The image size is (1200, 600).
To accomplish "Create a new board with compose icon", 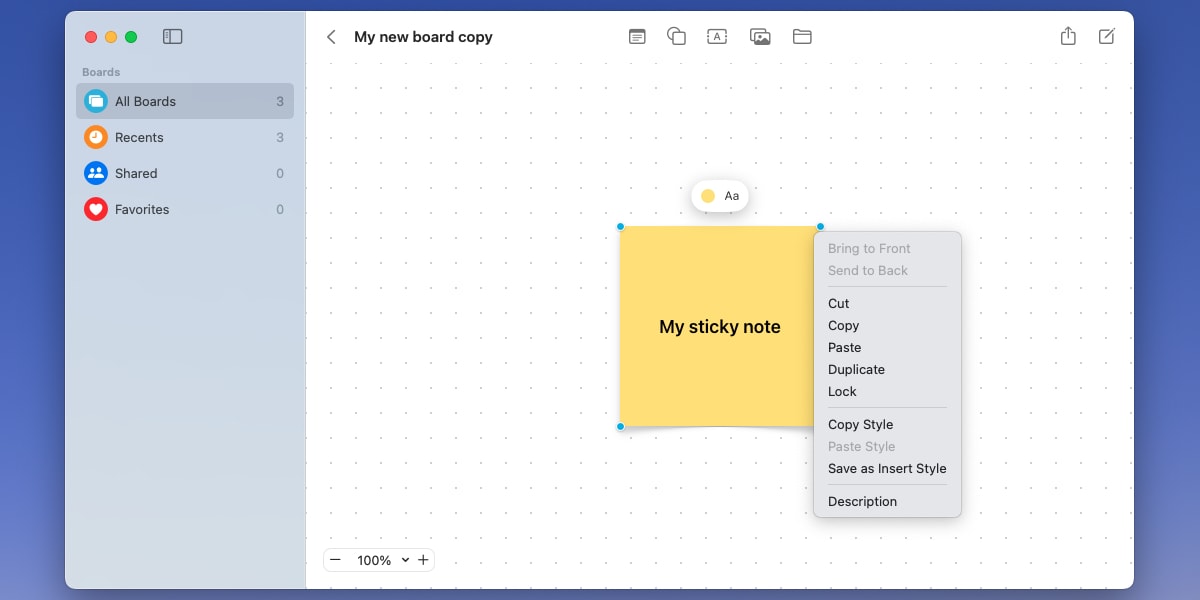I will coord(1107,37).
